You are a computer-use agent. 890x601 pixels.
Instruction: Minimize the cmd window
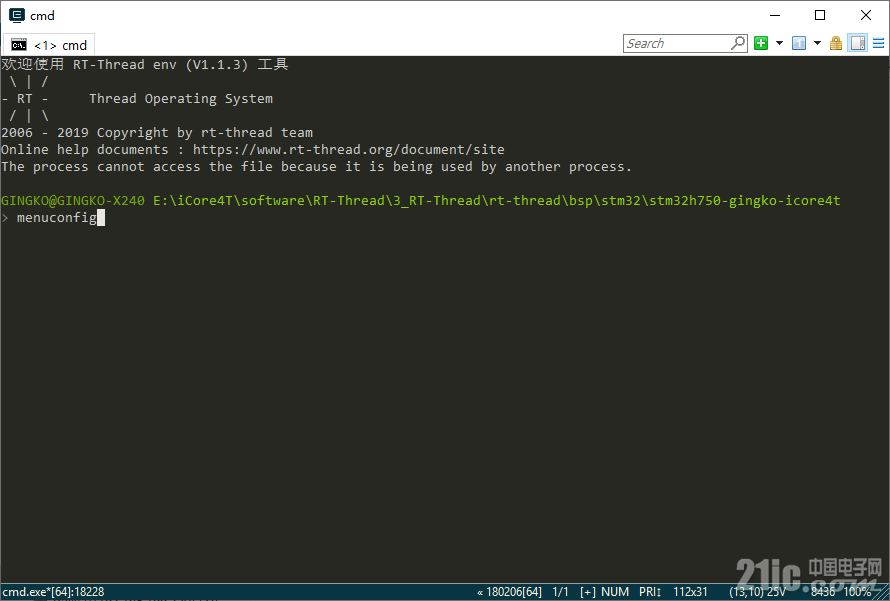tap(775, 15)
